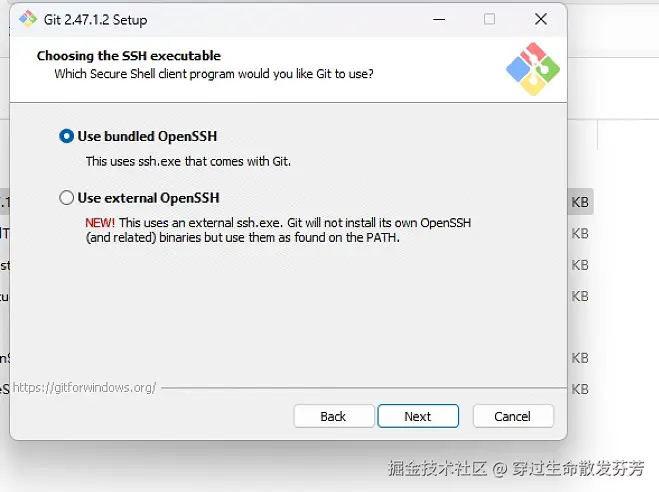The width and height of the screenshot is (659, 492).
Task: Click the Chinese watermark text below the dialog
Action: (x=516, y=468)
